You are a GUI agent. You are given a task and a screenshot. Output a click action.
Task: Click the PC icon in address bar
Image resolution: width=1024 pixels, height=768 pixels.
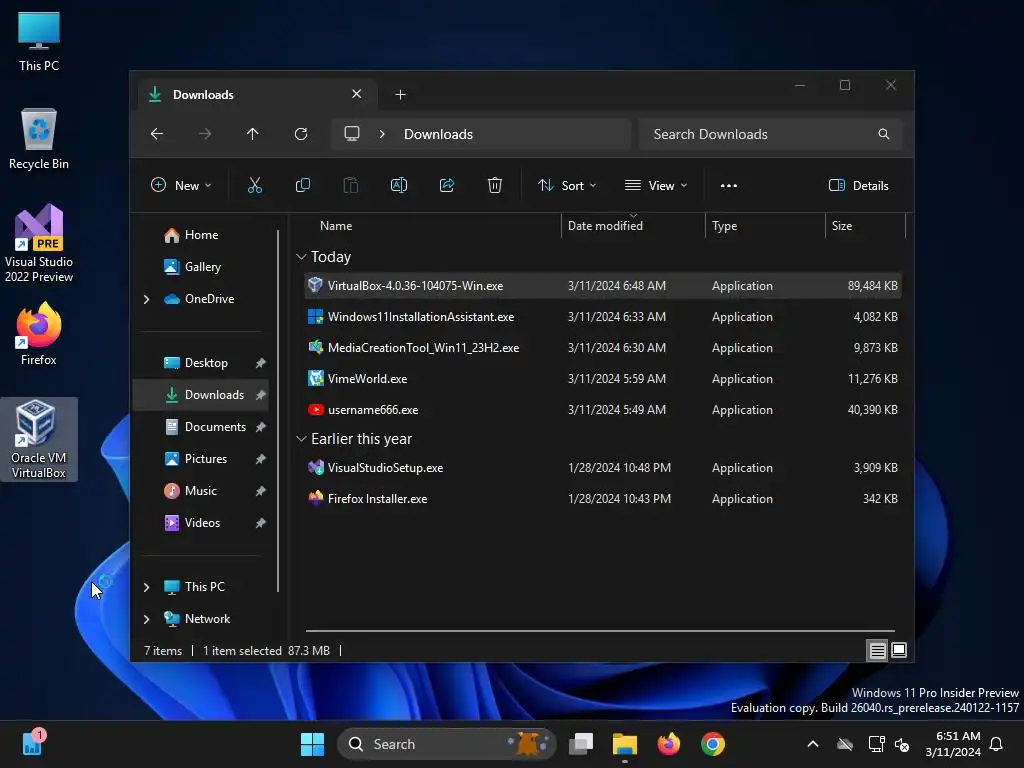pyautogui.click(x=352, y=134)
